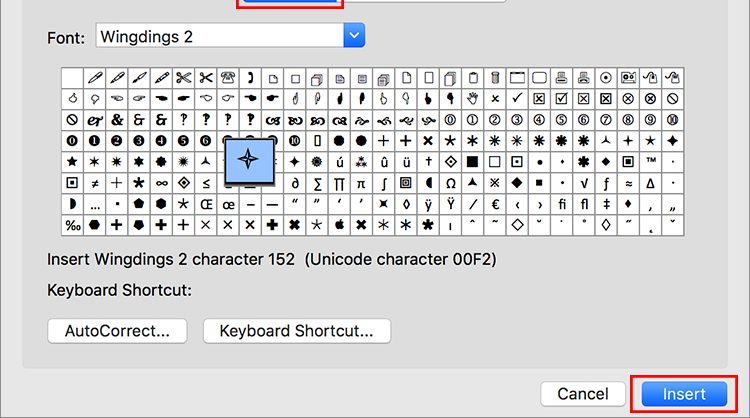This screenshot has width=750, height=418.
Task: Open the Font dropdown arrow
Action: 354,35
